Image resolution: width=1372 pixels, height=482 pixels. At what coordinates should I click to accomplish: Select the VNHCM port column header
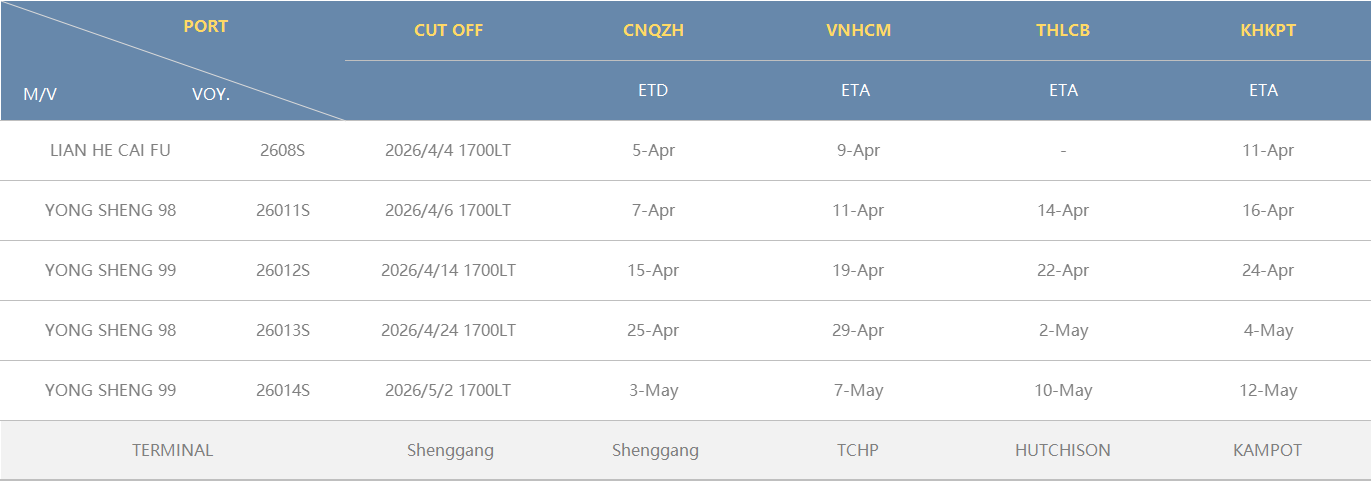coord(858,30)
